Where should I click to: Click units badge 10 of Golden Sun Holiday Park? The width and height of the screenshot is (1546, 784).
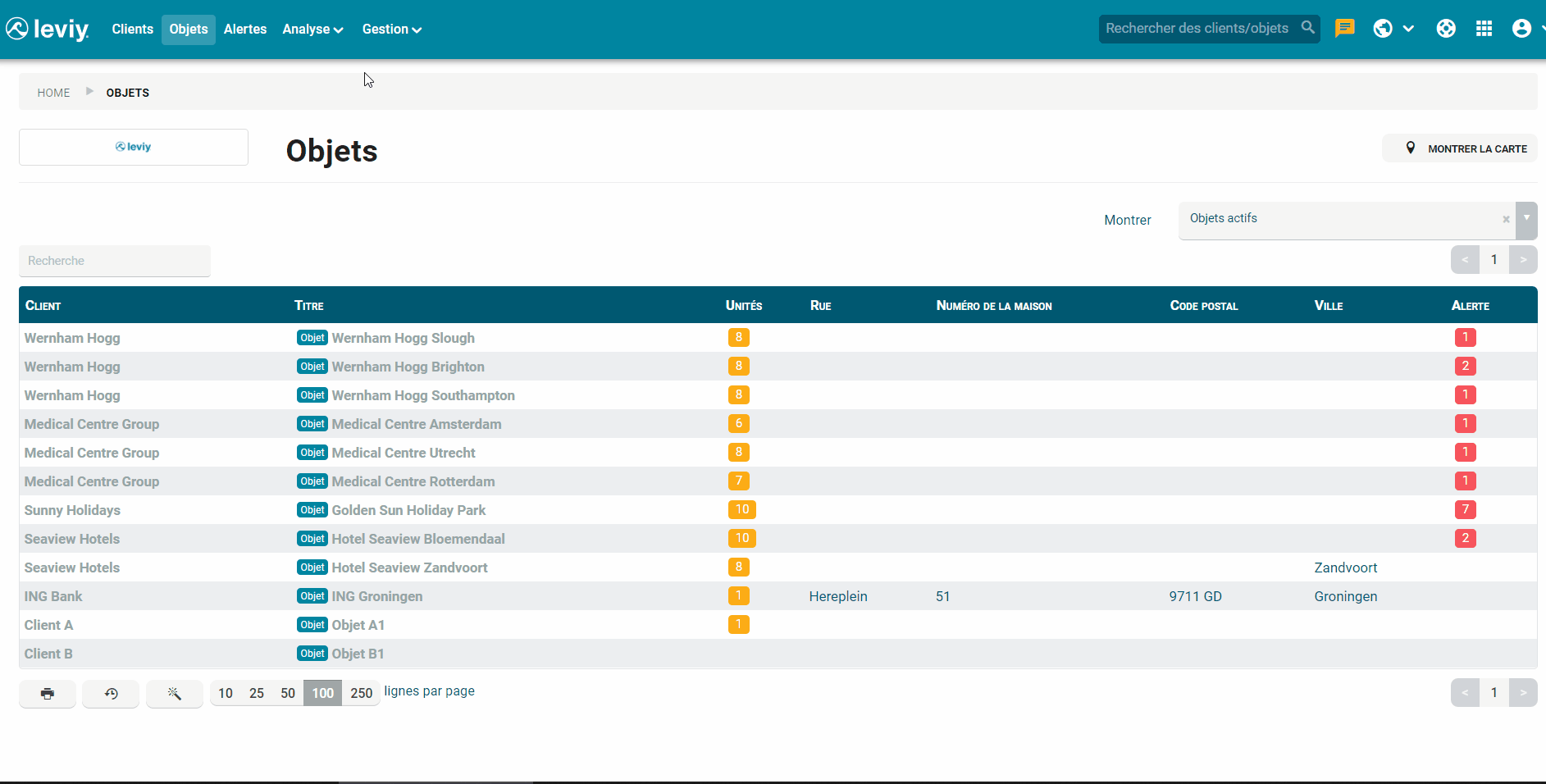[x=742, y=510]
